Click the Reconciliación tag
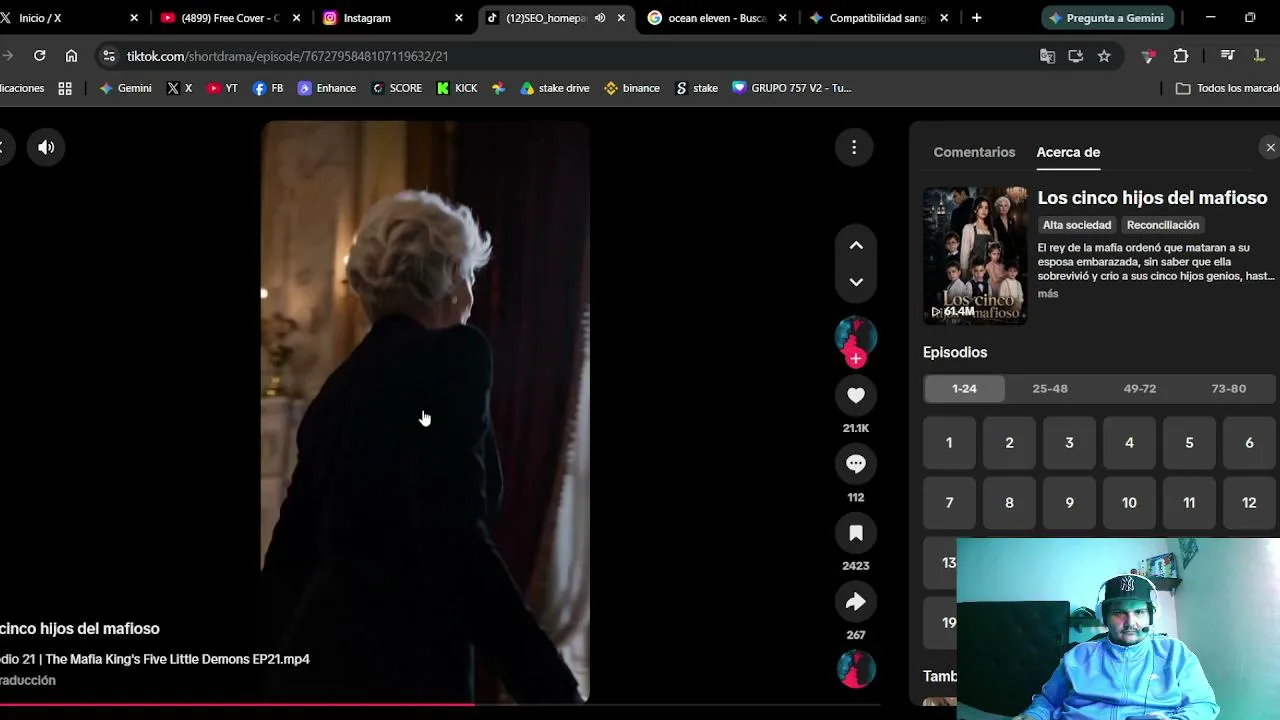The width and height of the screenshot is (1280, 720). click(1162, 225)
